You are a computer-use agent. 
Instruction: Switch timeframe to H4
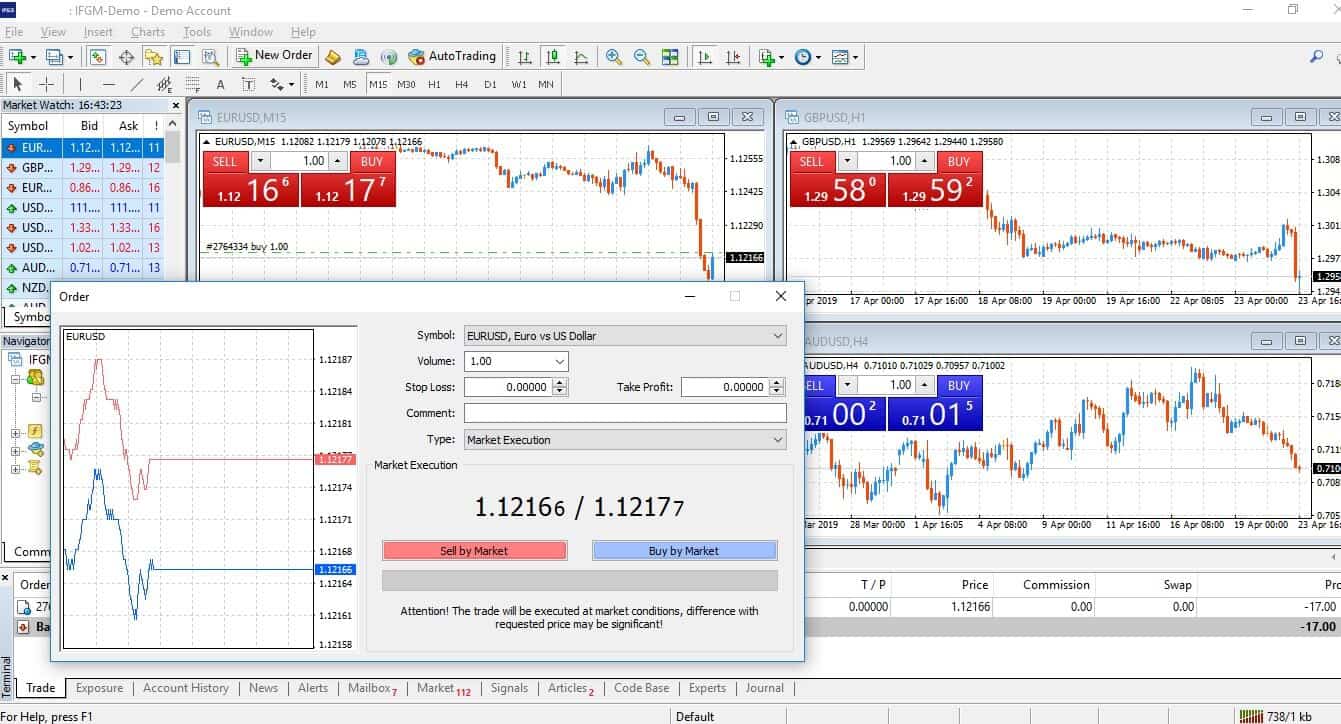461,84
